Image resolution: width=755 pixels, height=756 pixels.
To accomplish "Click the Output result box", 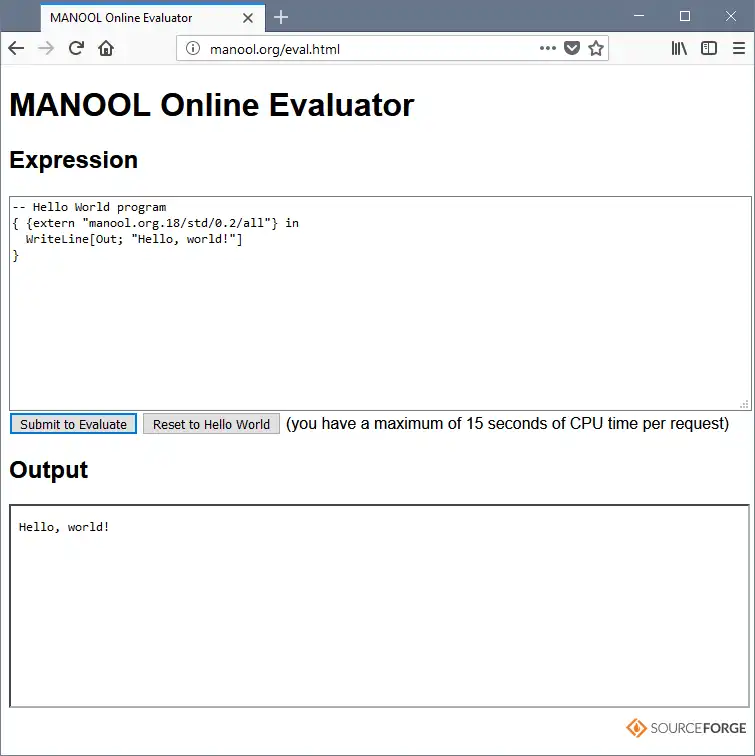I will coord(379,606).
